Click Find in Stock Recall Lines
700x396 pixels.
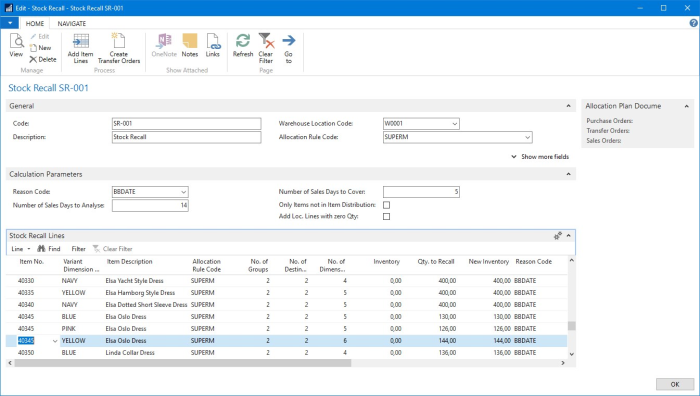pos(49,249)
